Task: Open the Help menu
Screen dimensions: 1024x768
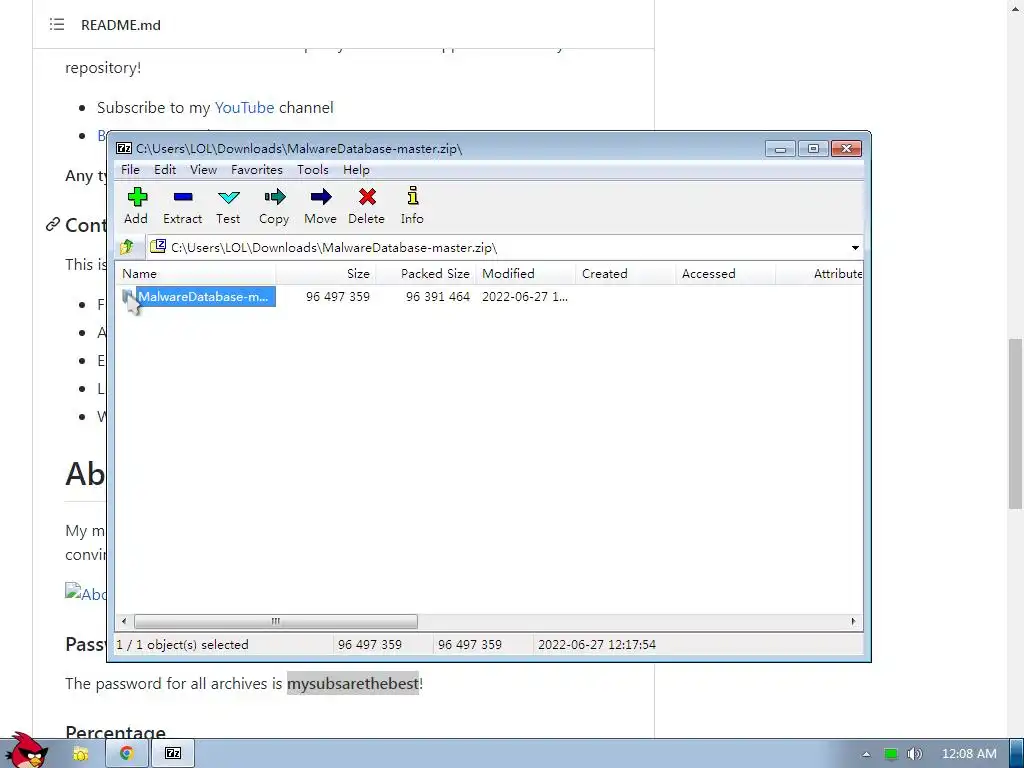Action: click(356, 170)
